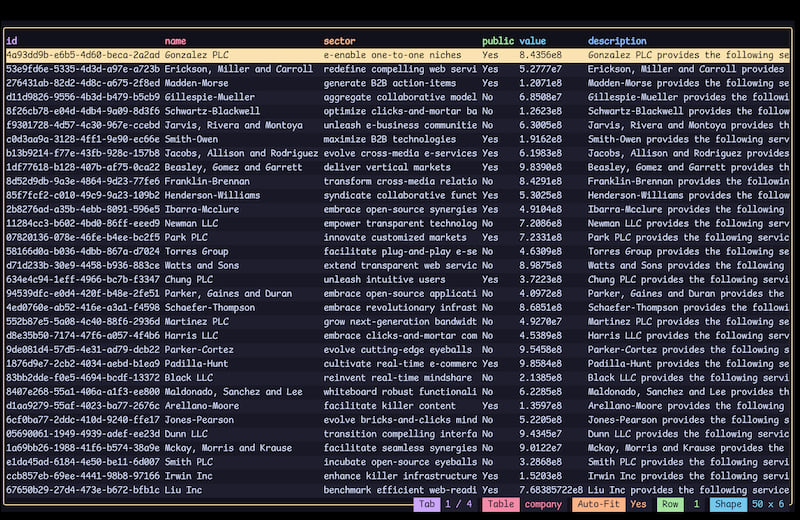Click the 'company' table name
The width and height of the screenshot is (800, 520).
tap(543, 504)
